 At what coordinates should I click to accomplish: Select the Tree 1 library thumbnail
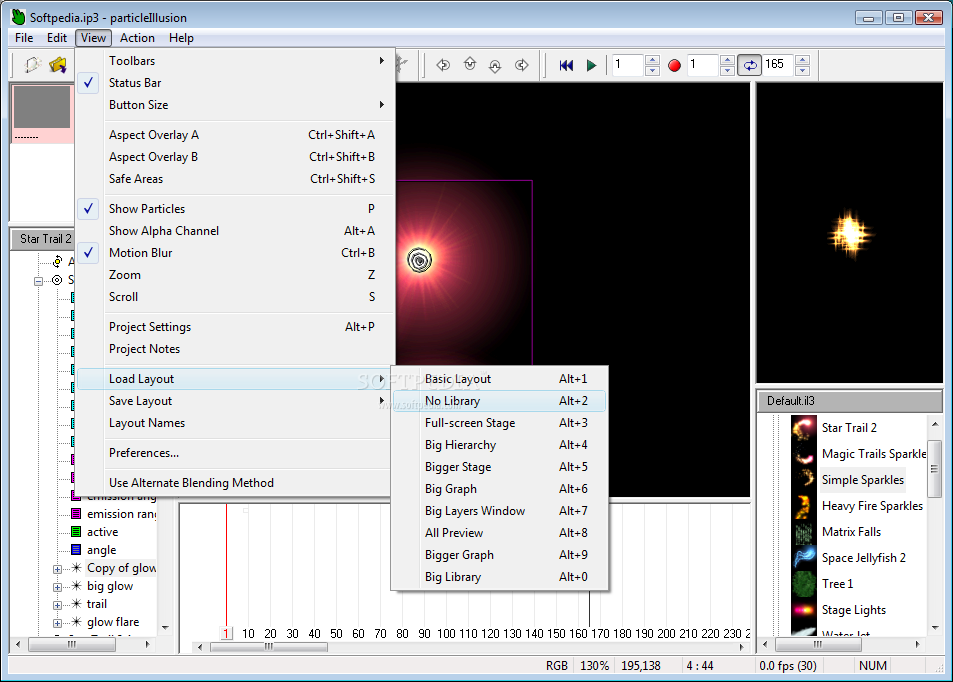(x=803, y=584)
